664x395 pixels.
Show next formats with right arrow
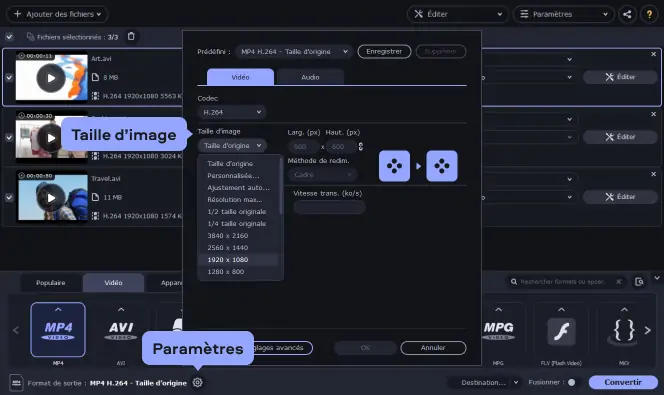tap(647, 330)
